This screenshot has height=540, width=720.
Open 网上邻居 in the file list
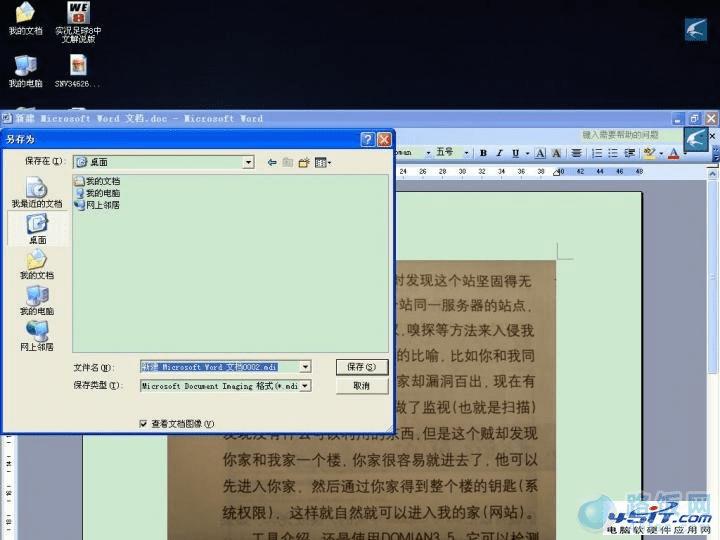97,205
